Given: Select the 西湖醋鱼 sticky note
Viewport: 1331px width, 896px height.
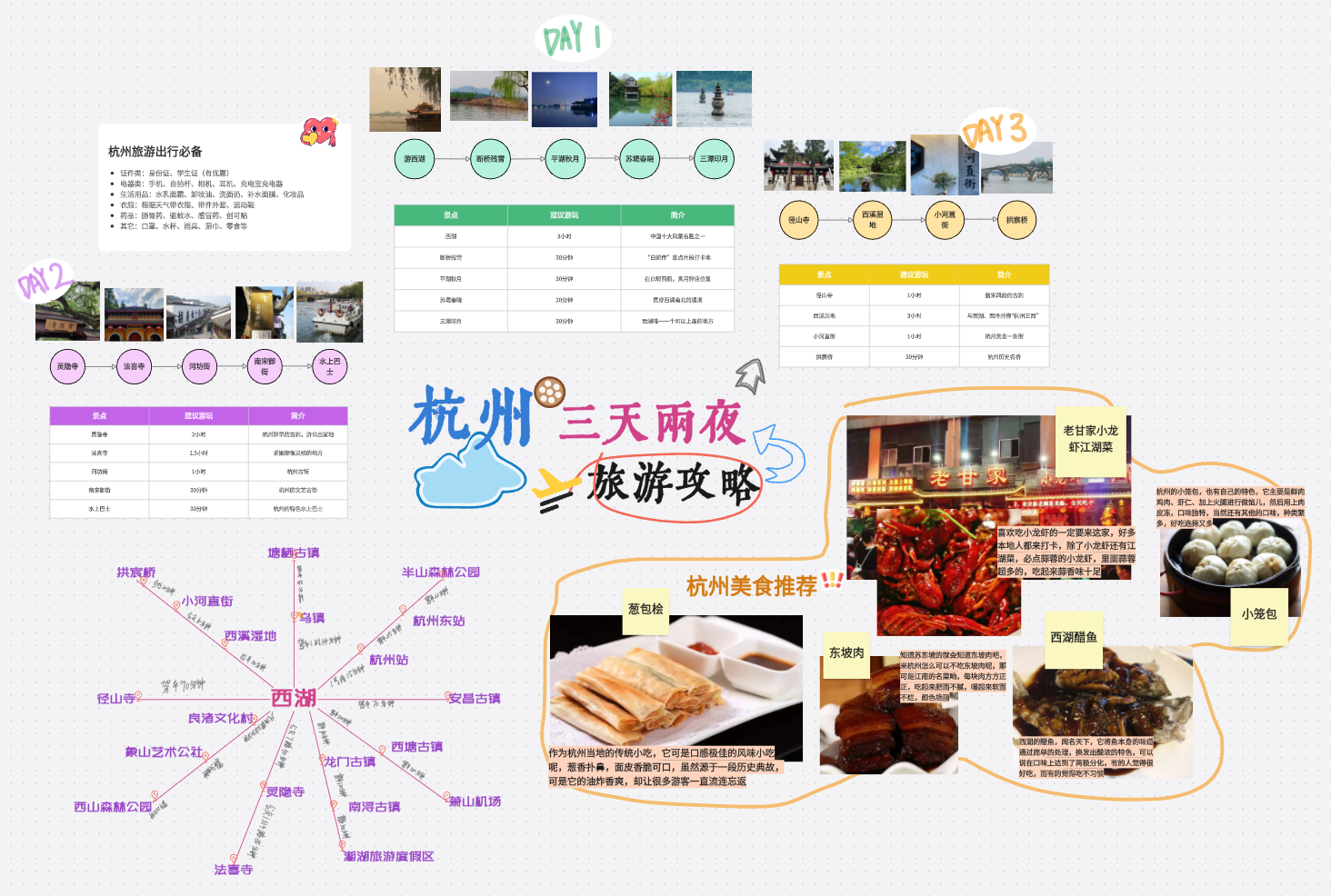Looking at the screenshot, I should click(1074, 638).
